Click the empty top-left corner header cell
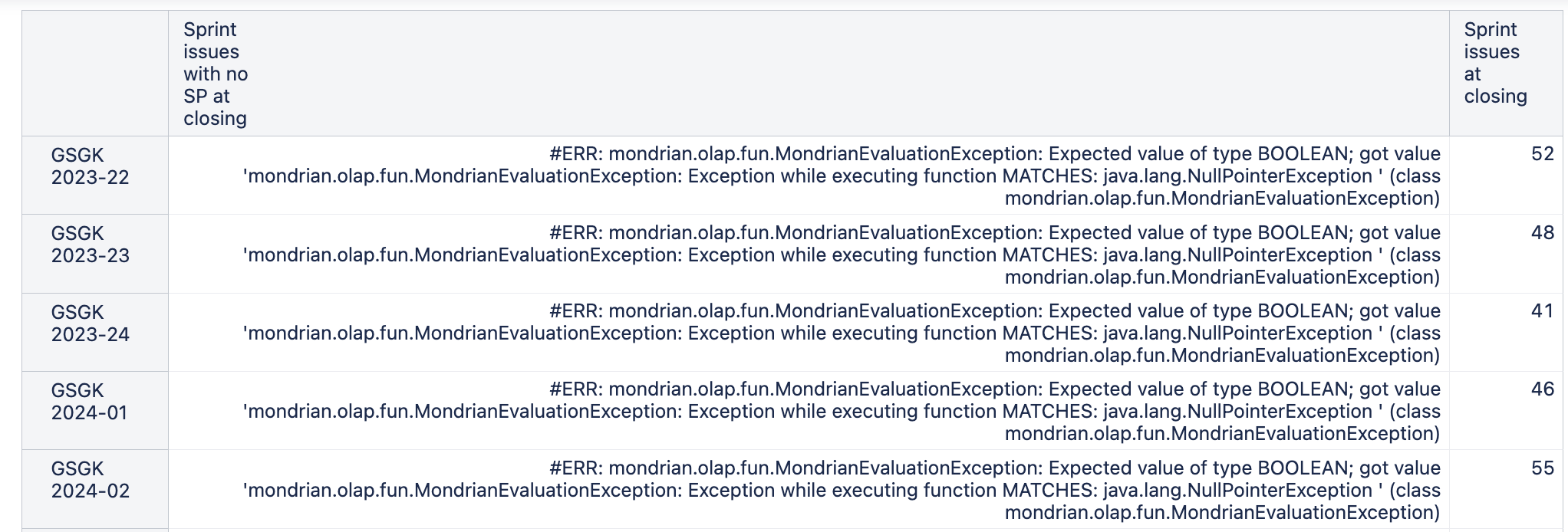This screenshot has width=1568, height=532. click(x=95, y=74)
